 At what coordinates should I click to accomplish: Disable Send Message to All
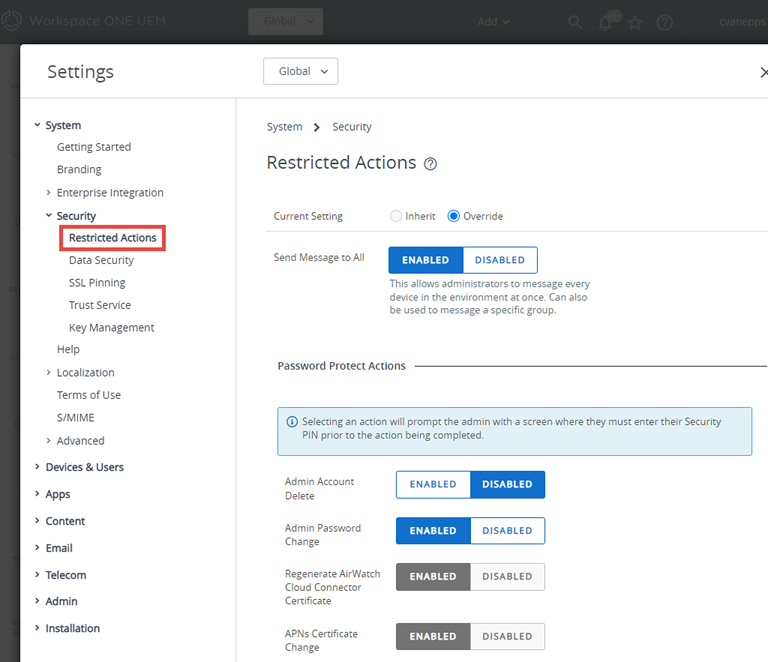pyautogui.click(x=500, y=260)
